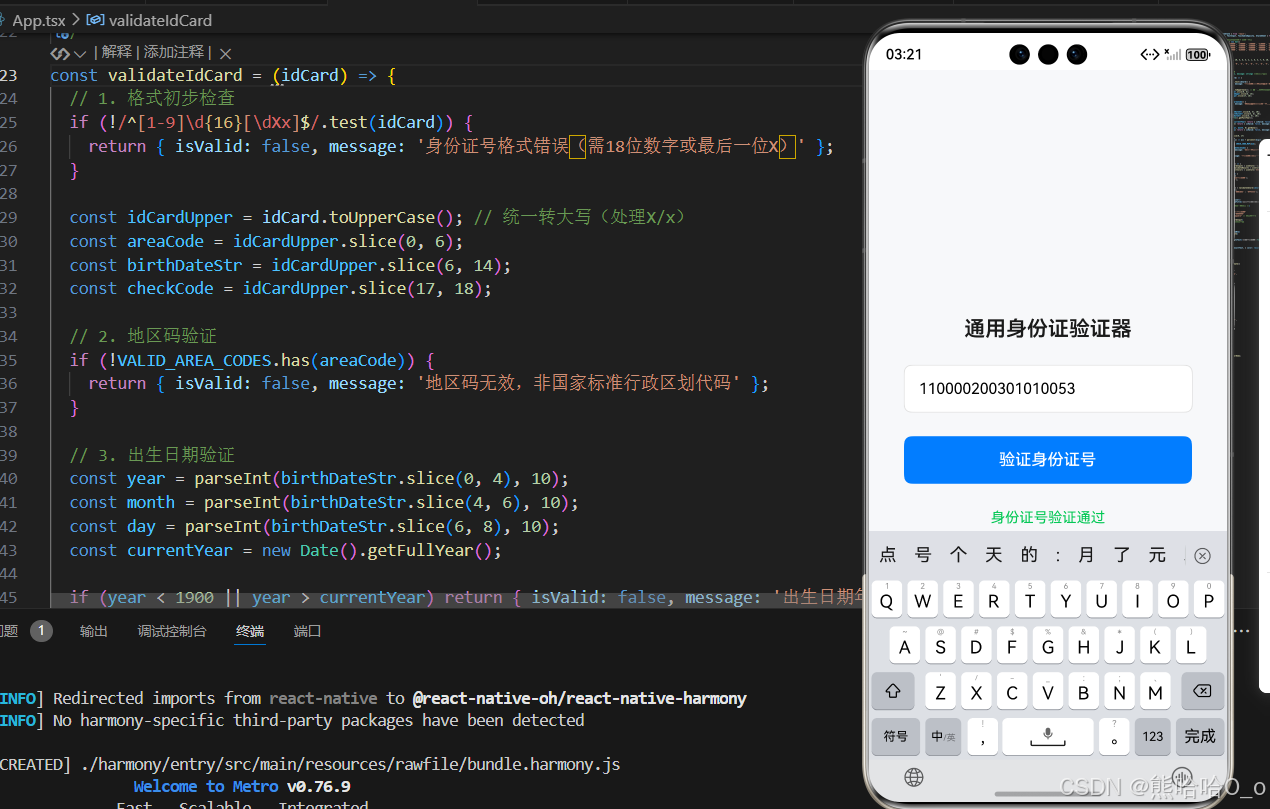Viewport: 1270px width, 809px height.
Task: Tap the Y key
Action: pos(1065,600)
